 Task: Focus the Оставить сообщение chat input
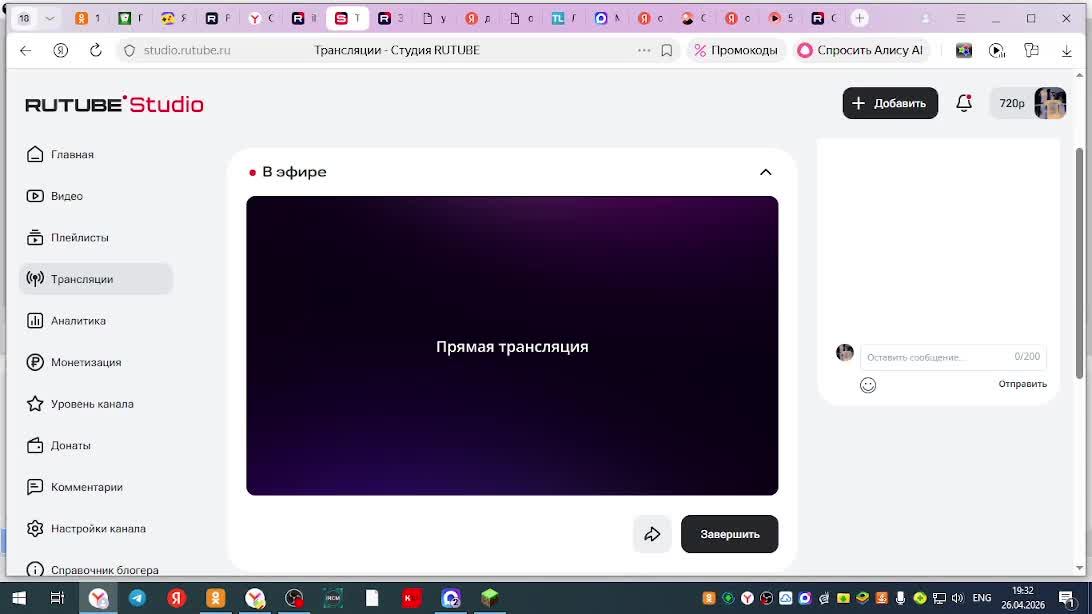pyautogui.click(x=953, y=357)
